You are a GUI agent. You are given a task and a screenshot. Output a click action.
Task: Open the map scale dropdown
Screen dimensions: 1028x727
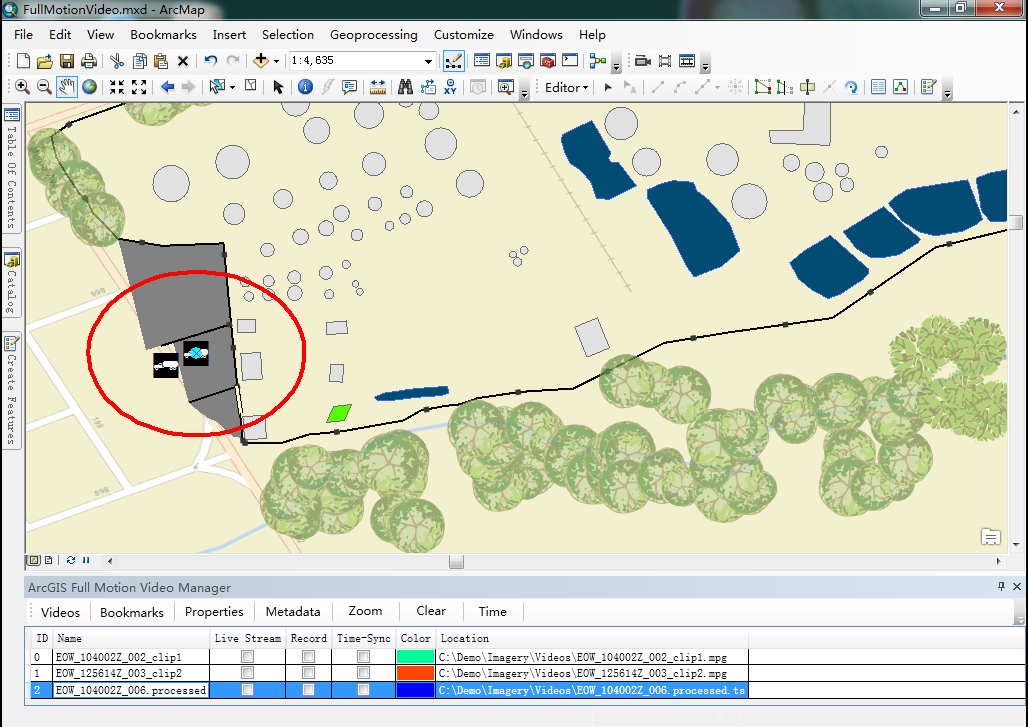[428, 61]
